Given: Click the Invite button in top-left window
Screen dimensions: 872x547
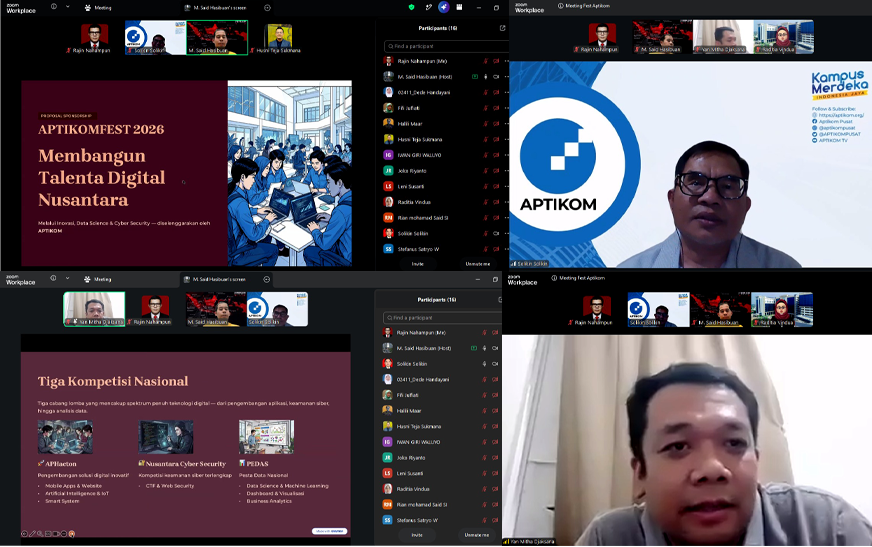Looking at the screenshot, I should coord(418,264).
